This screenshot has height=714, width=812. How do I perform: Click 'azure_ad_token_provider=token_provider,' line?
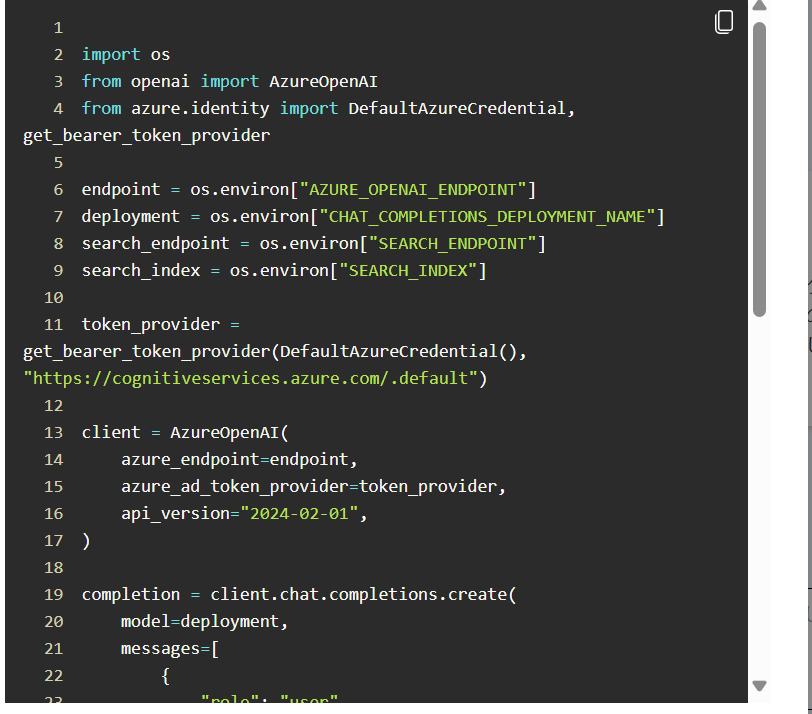[313, 487]
